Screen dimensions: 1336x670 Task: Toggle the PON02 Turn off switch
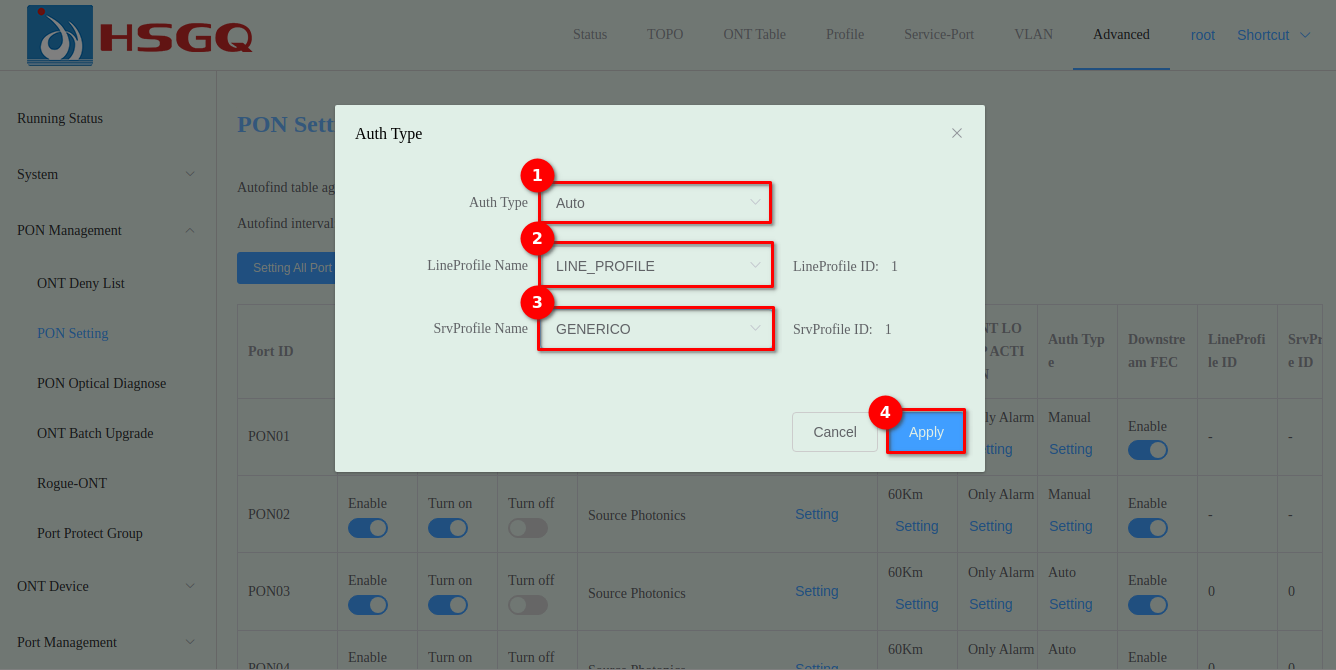click(x=528, y=528)
